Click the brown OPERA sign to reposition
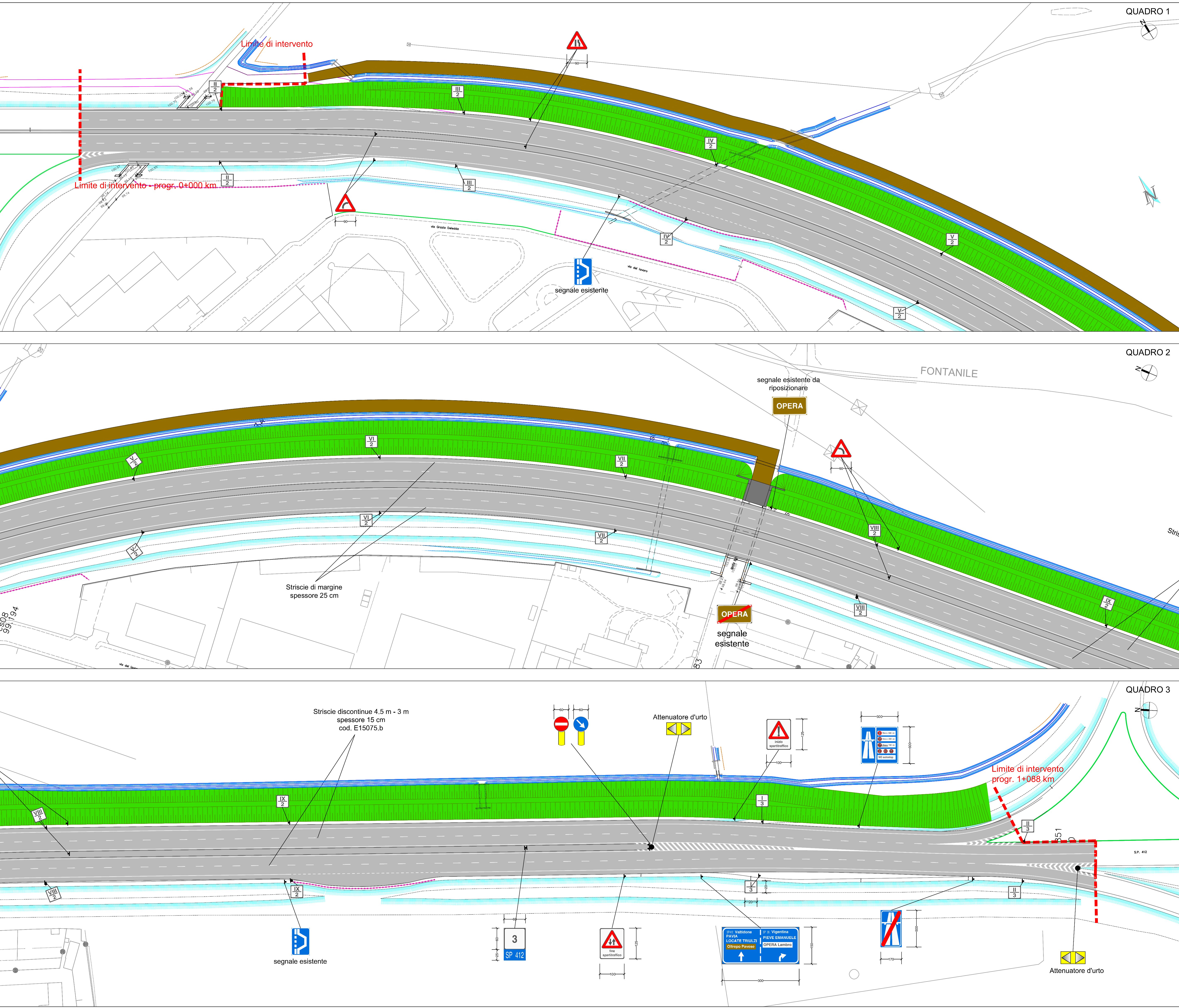This screenshot has height=1008, width=1179. (789, 406)
